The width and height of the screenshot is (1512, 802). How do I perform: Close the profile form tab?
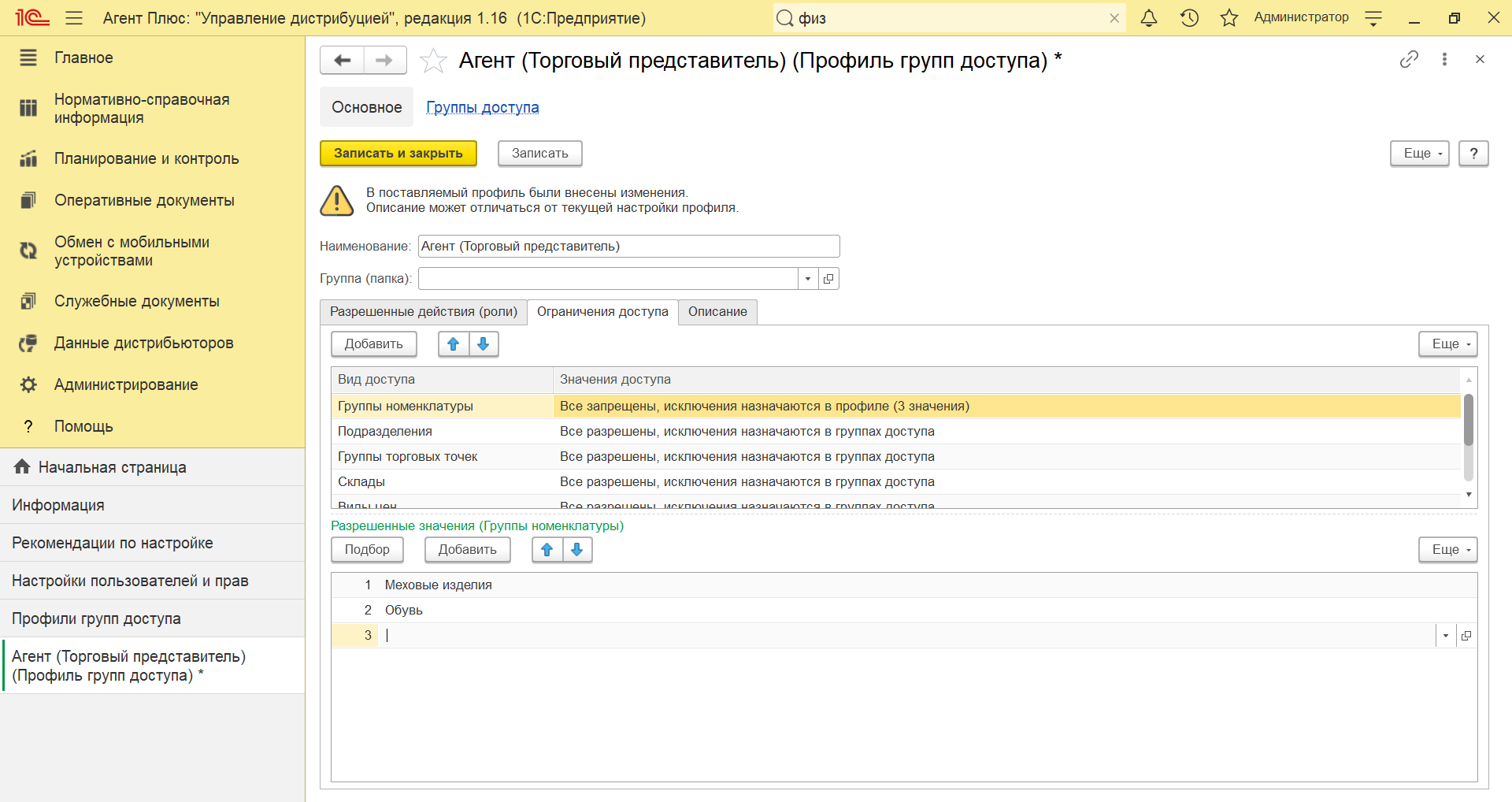tap(1480, 59)
